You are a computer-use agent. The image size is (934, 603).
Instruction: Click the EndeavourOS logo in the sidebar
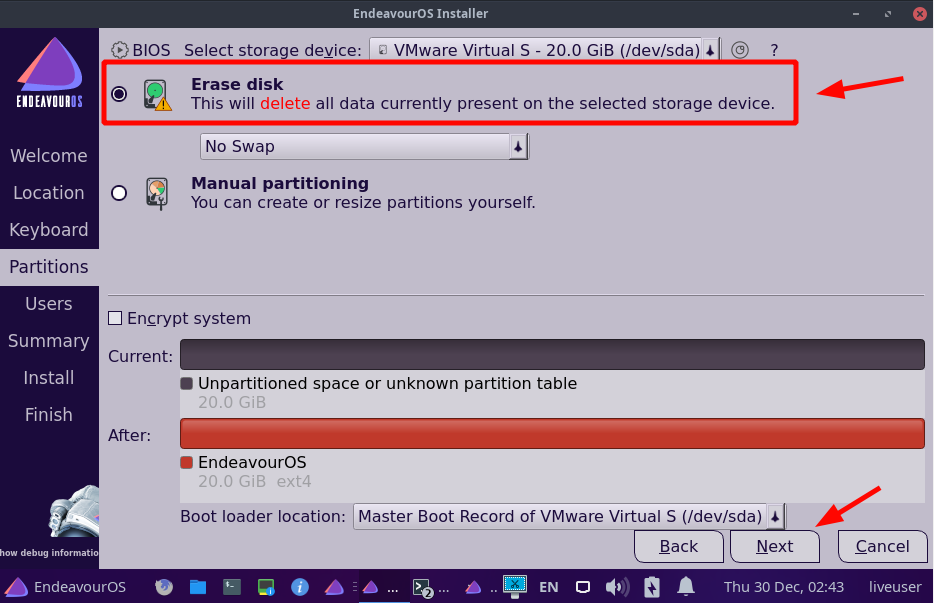tap(49, 72)
